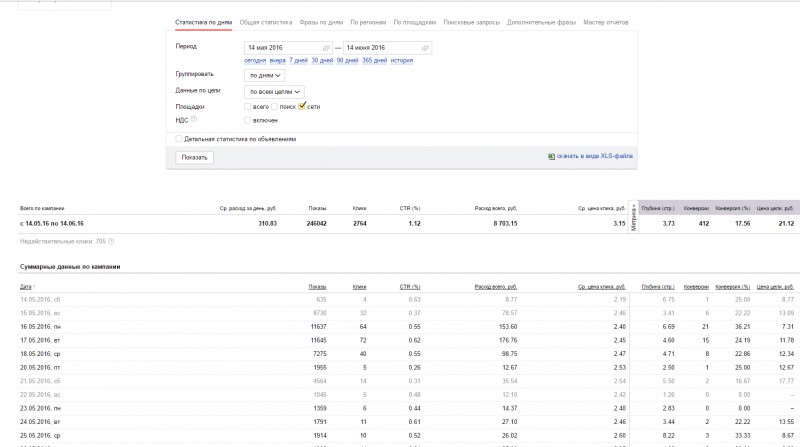Viewport: 800px width, 447px height.
Task: Click the XLS file download icon
Action: click(x=551, y=157)
